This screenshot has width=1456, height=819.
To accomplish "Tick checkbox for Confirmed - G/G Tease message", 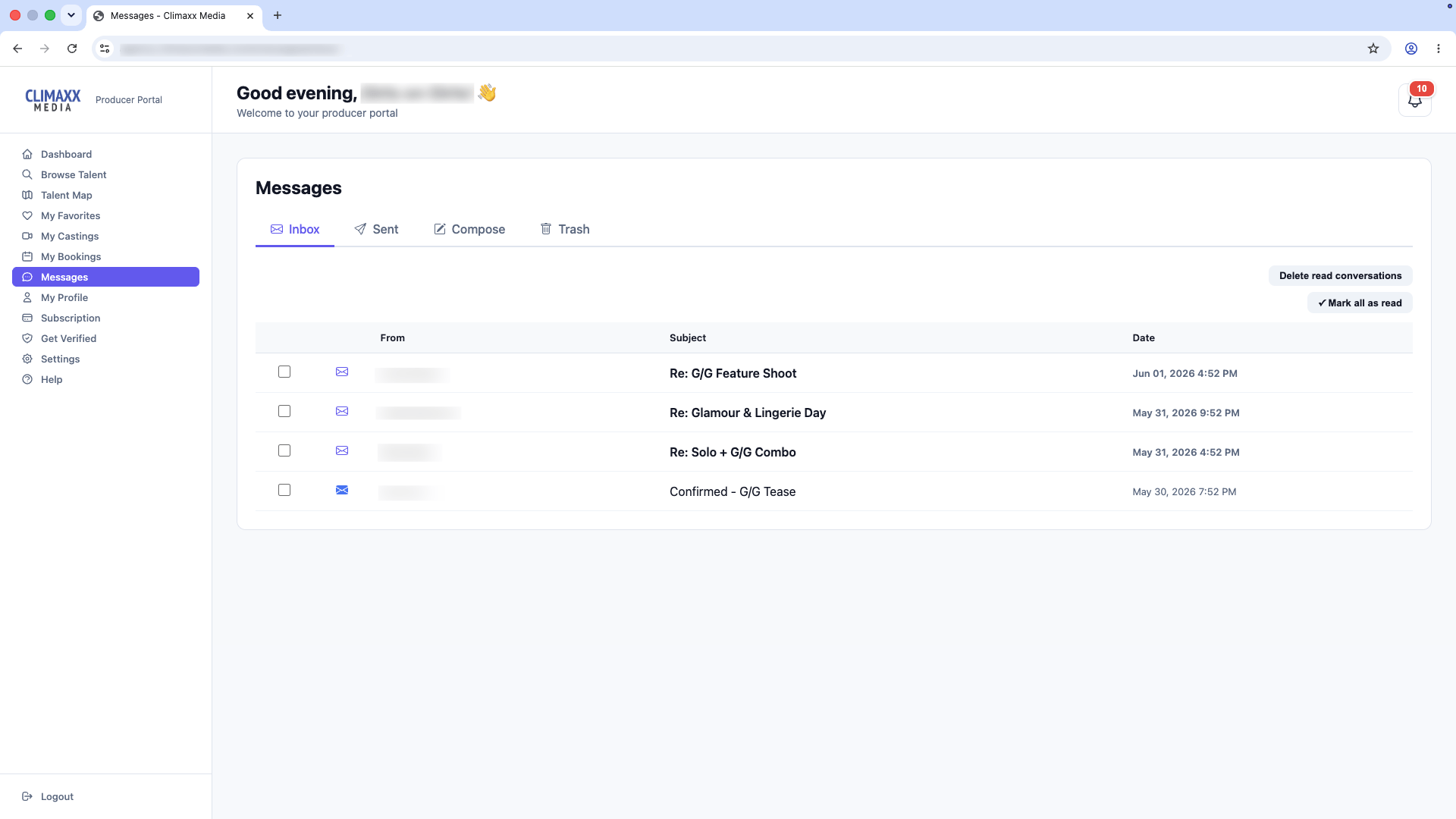I will (x=284, y=490).
